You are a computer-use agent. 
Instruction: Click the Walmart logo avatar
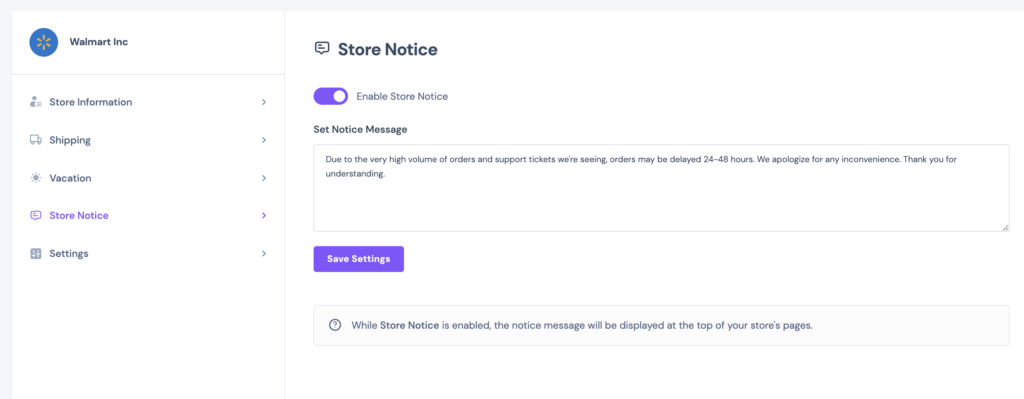pos(44,42)
